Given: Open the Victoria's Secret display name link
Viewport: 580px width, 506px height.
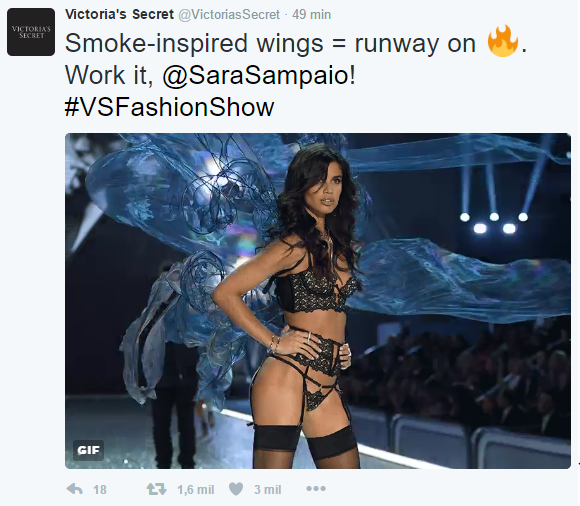Looking at the screenshot, I should [119, 14].
